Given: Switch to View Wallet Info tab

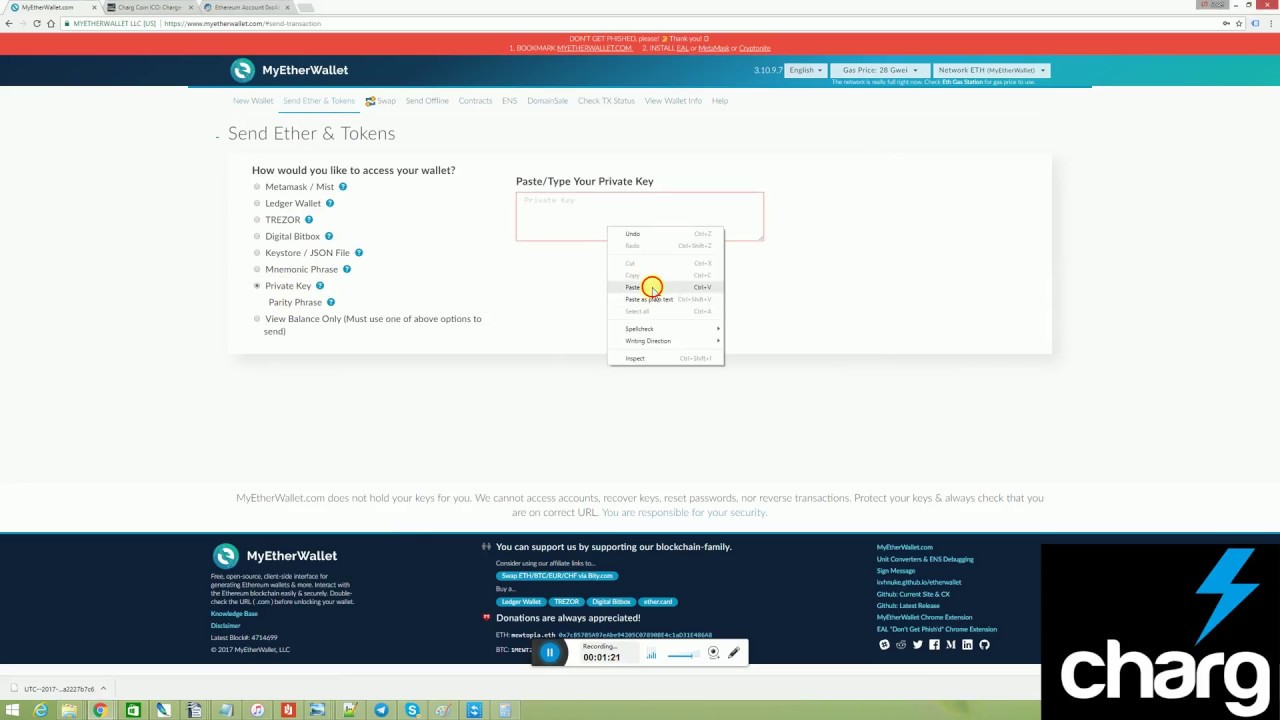Looking at the screenshot, I should (673, 101).
